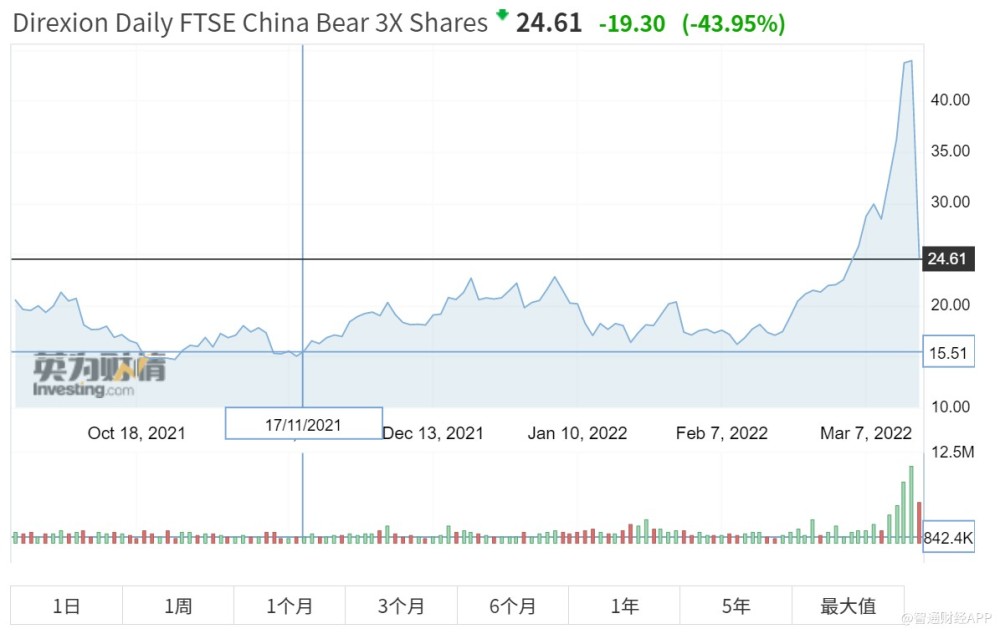This screenshot has width=1000, height=634.
Task: Click the 842.4K volume label
Action: pos(948,539)
